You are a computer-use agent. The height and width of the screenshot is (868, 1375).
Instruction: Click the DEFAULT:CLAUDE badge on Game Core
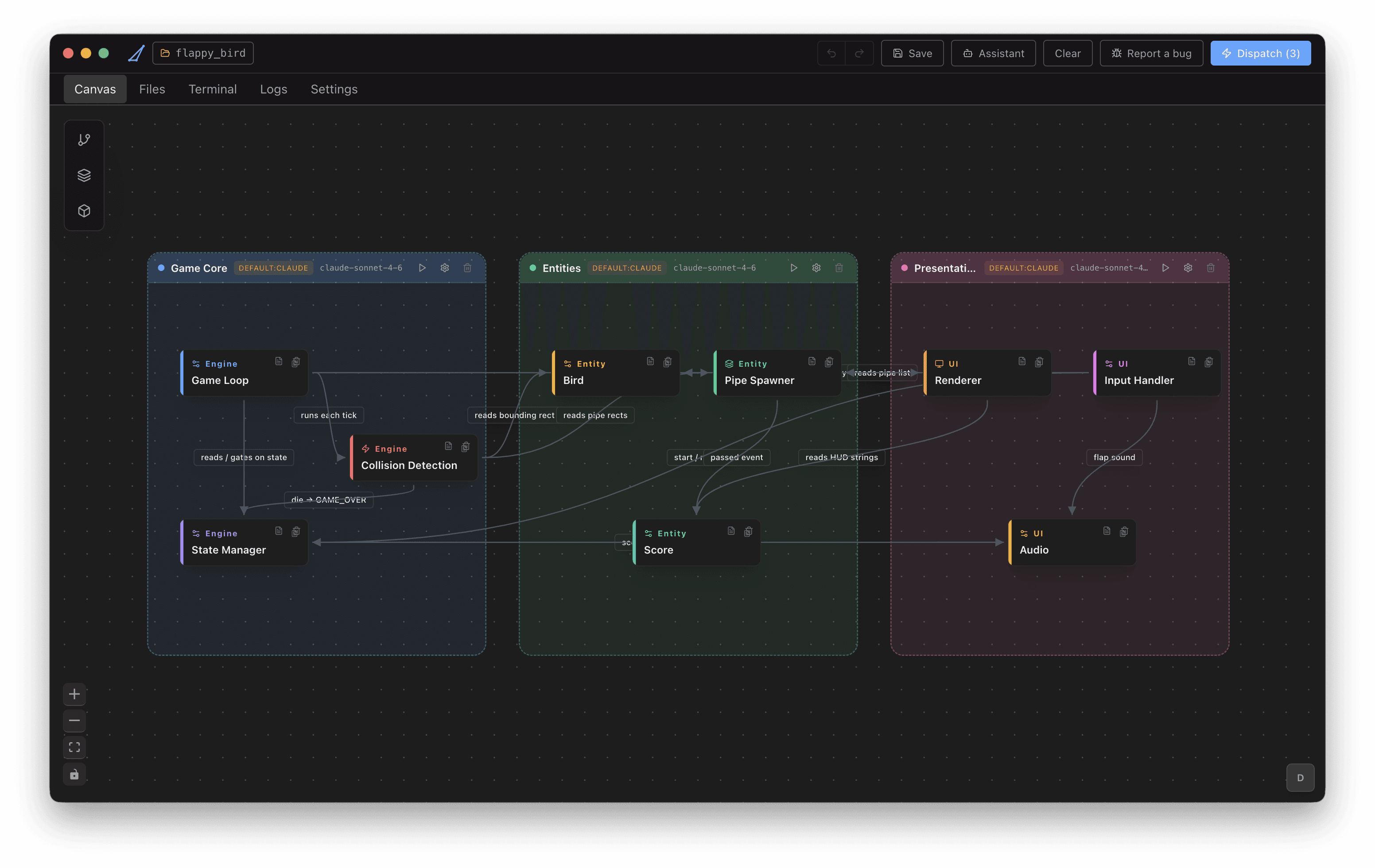(273, 267)
